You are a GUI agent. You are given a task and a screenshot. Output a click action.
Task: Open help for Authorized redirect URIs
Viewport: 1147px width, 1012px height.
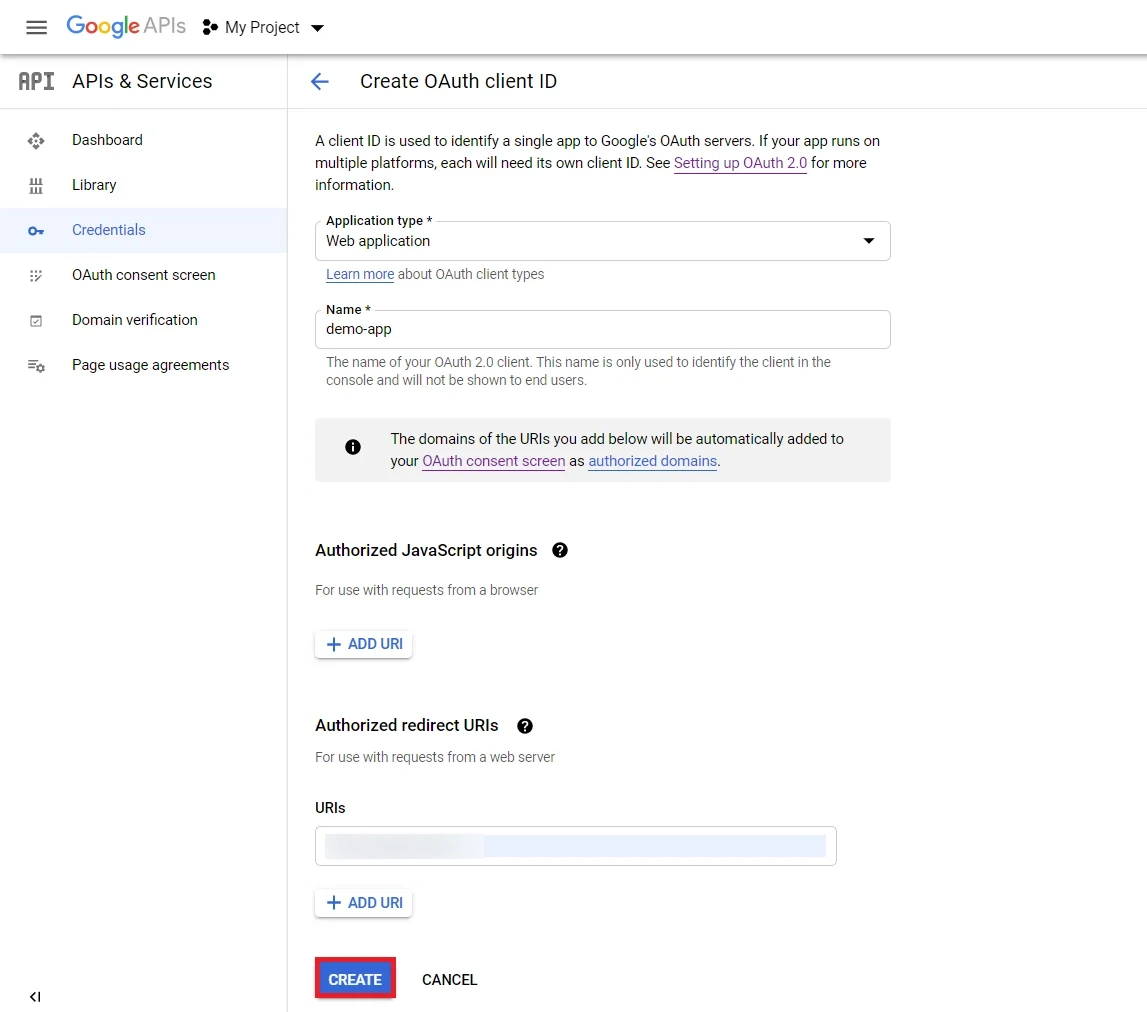(524, 725)
